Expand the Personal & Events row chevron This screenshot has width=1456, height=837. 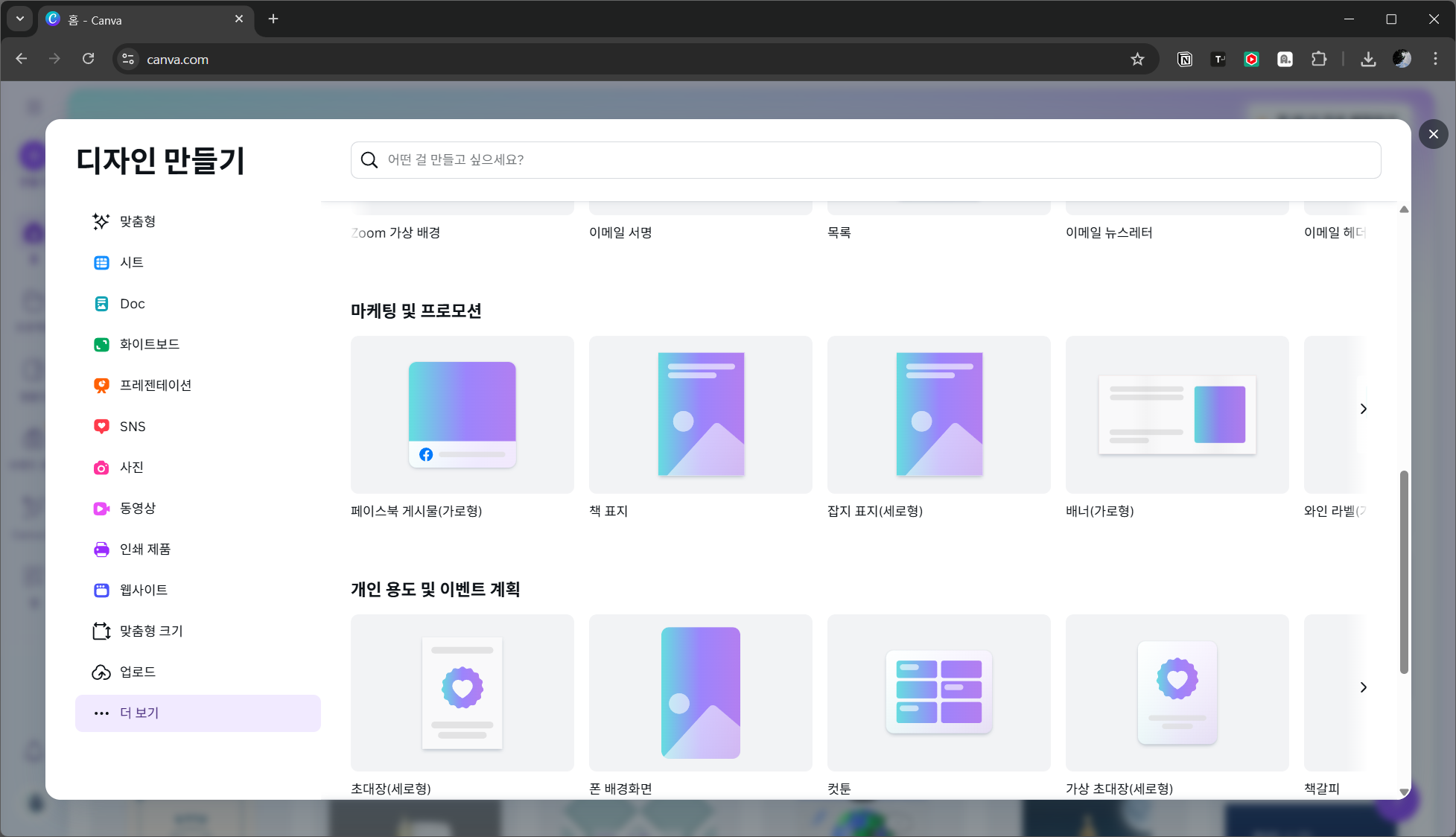tap(1363, 687)
